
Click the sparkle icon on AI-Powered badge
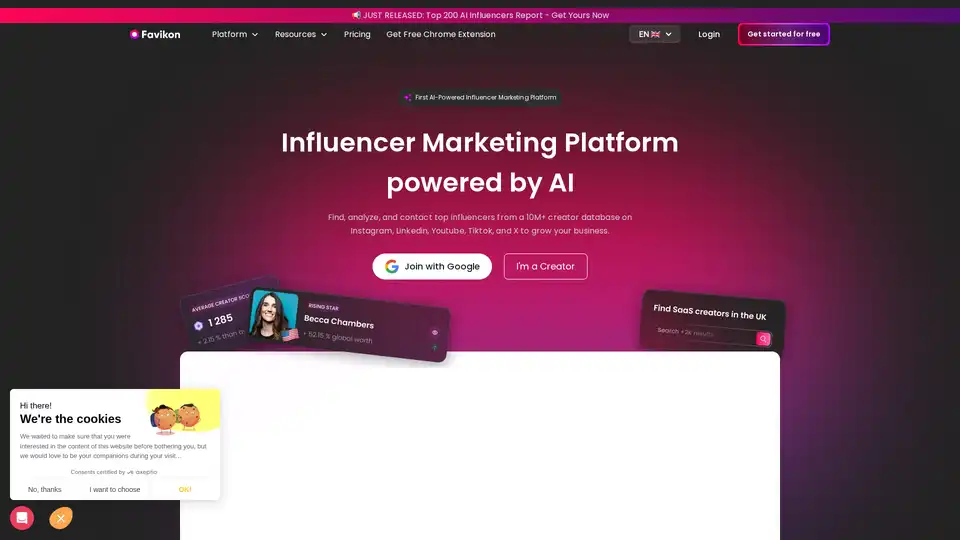point(408,97)
